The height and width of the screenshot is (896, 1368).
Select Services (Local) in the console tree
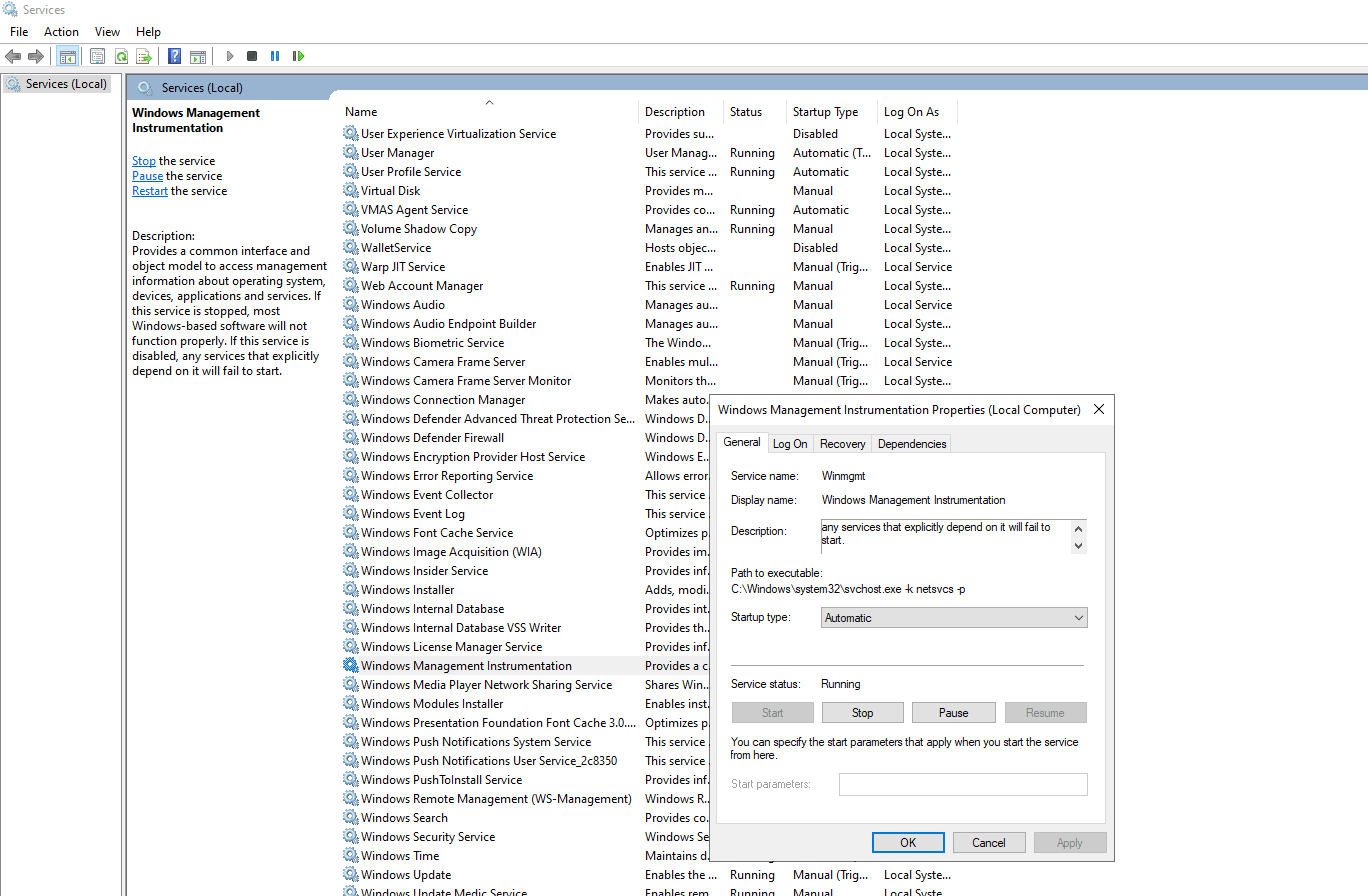(57, 84)
